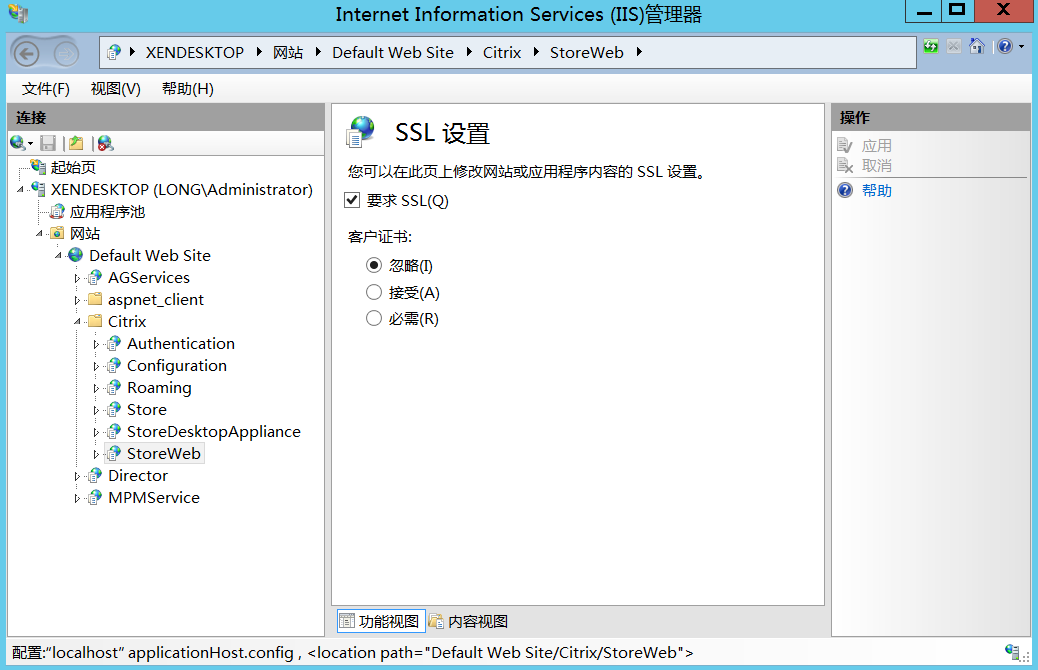Screen dimensions: 1038x670
Task: Select the 忽略(I) radio button
Action: [x=374, y=265]
